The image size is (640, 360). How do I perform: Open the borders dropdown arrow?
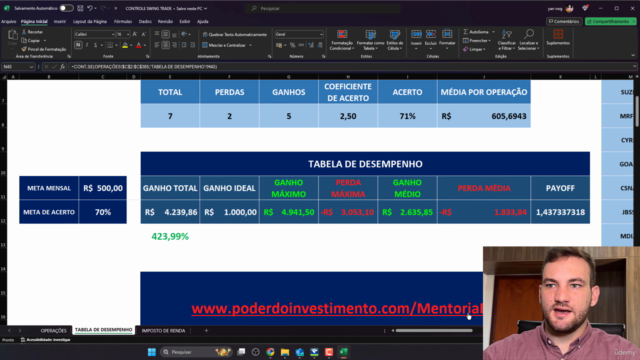tap(116, 45)
